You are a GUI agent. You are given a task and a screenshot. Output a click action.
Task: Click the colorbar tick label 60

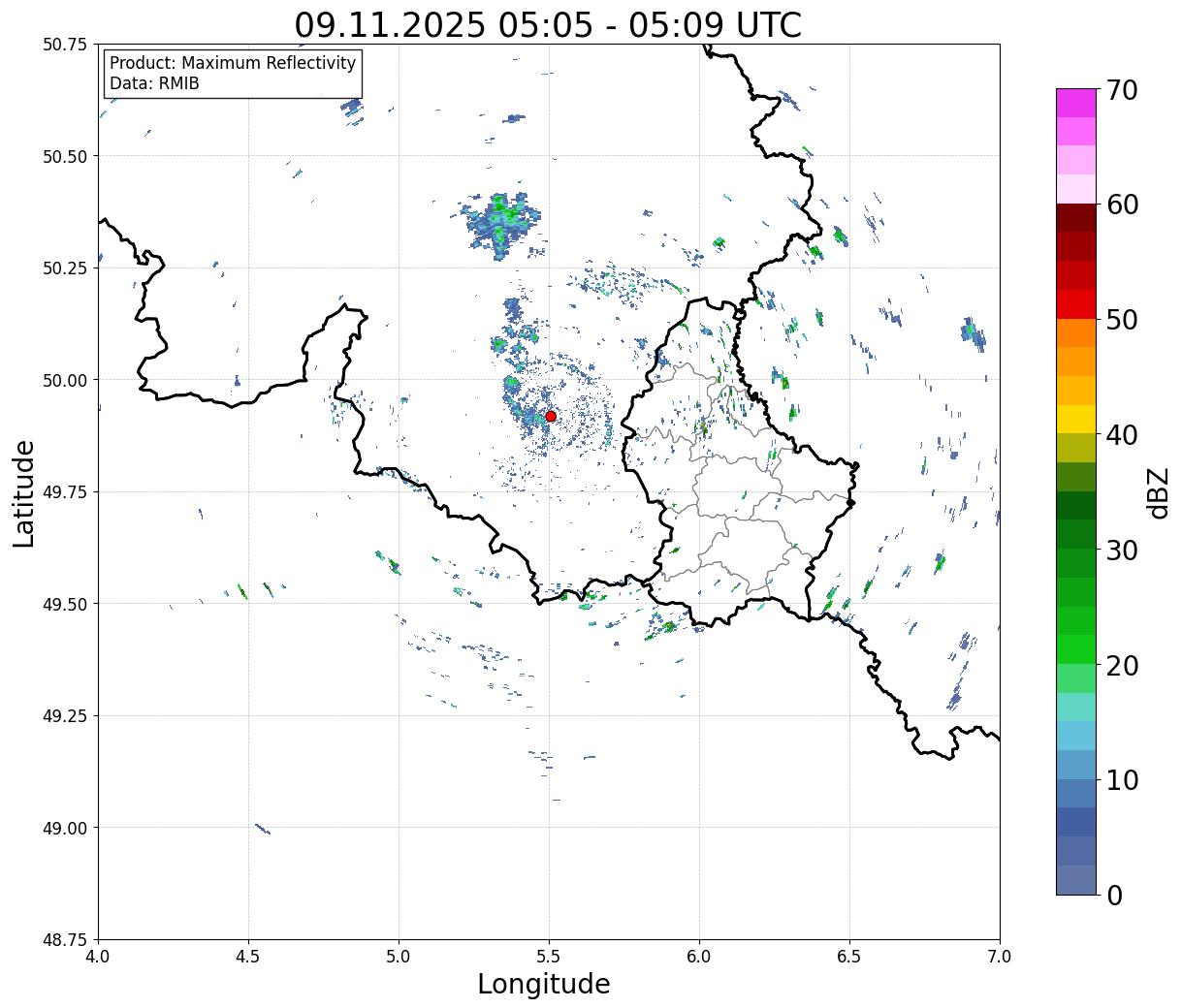point(1121,205)
